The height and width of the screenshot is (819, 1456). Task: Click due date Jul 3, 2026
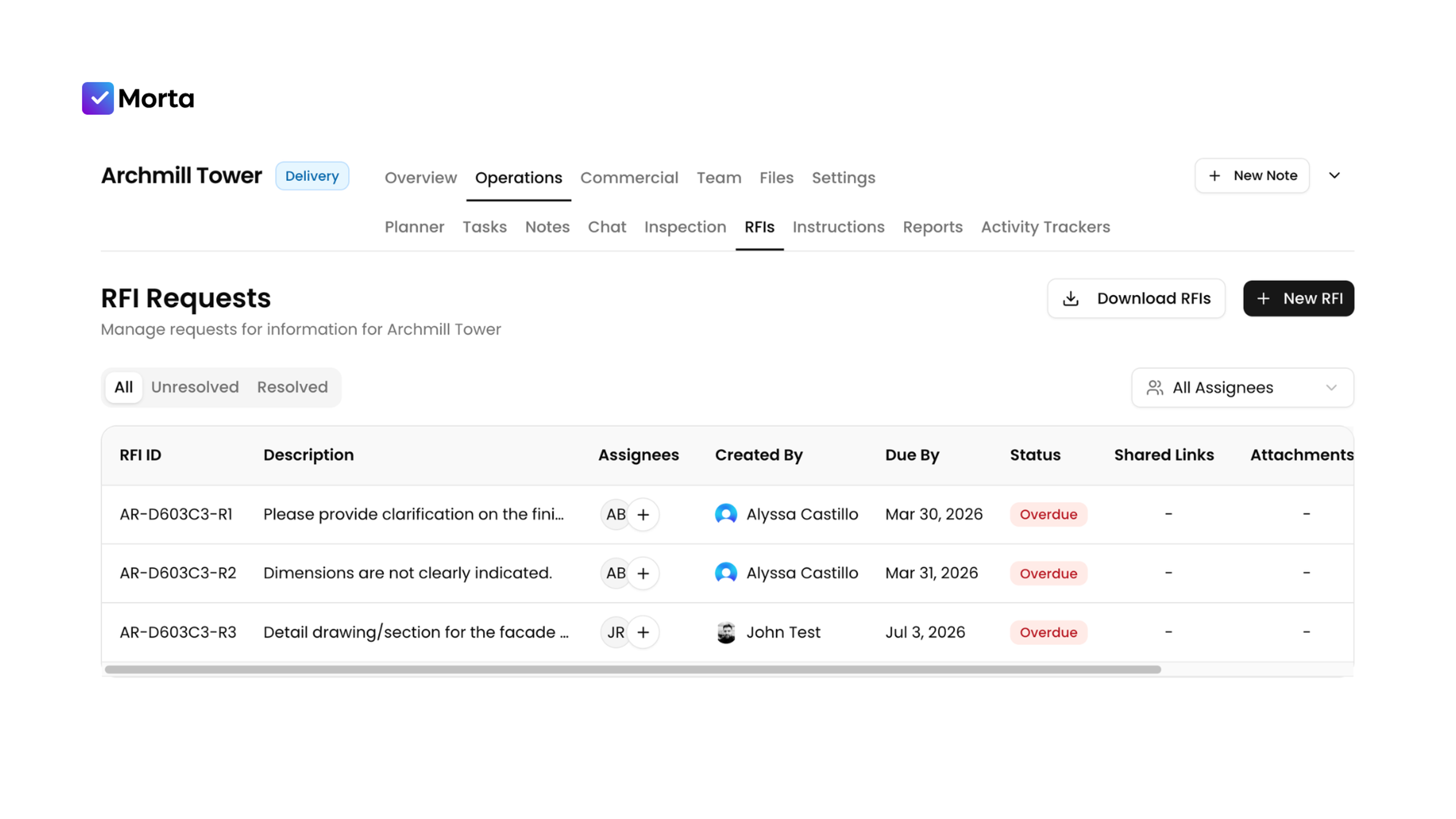click(925, 632)
